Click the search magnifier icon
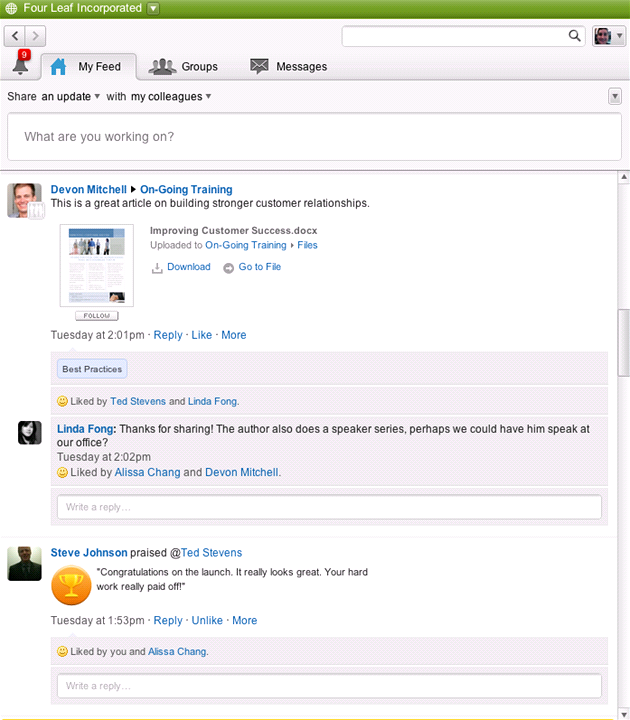 (574, 36)
